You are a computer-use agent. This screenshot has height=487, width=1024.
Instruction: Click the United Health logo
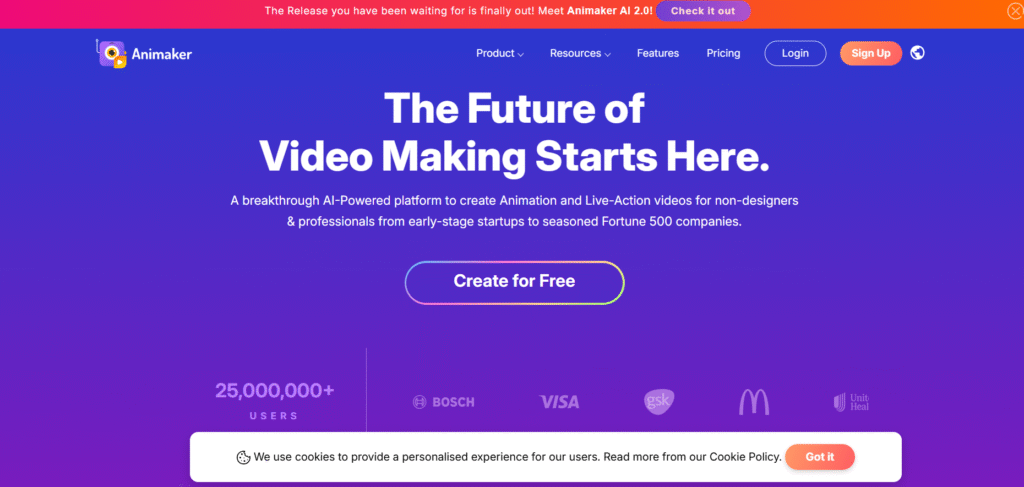pyautogui.click(x=852, y=402)
